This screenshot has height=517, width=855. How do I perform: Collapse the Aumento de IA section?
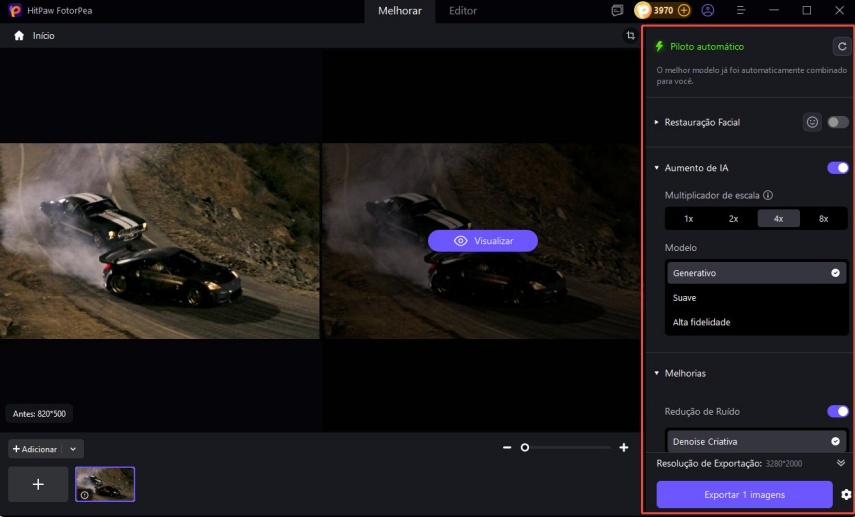657,168
